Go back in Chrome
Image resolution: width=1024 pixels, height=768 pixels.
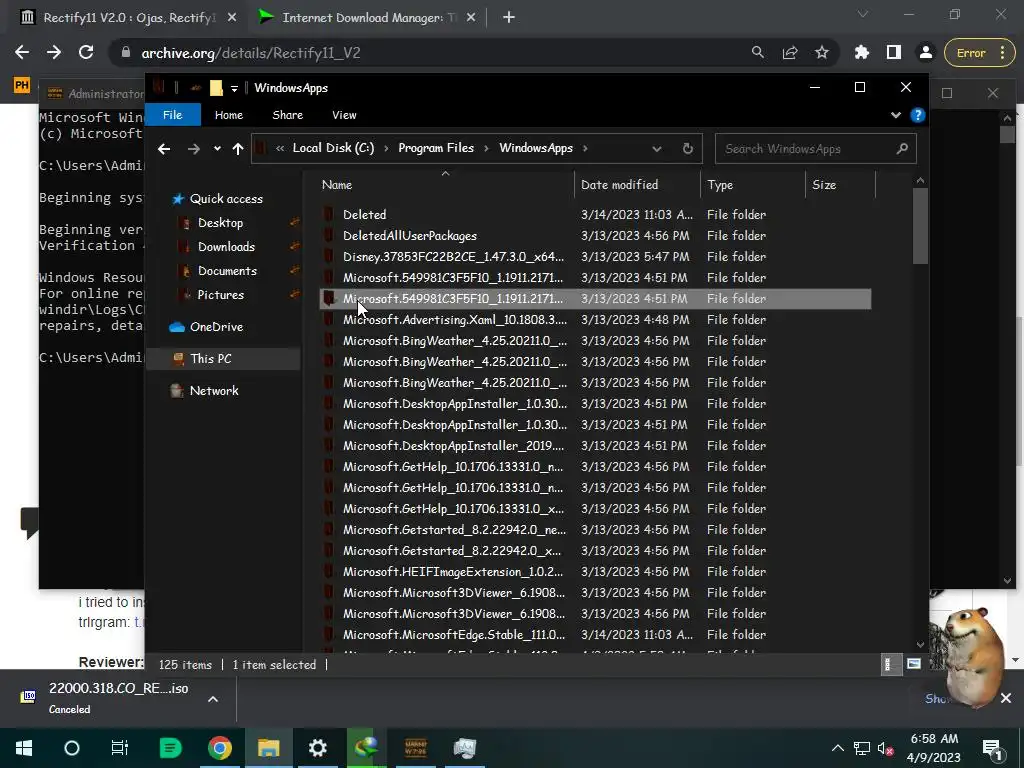pyautogui.click(x=22, y=52)
